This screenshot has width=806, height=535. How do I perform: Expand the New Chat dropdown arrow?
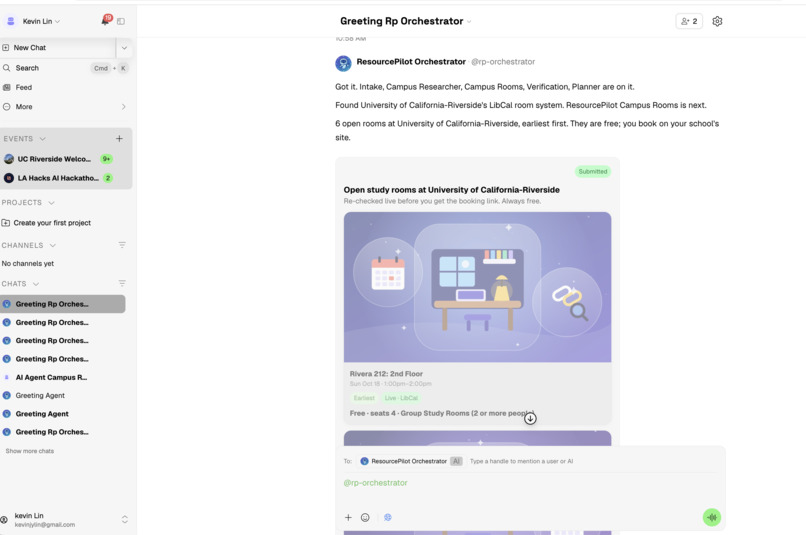coord(124,48)
